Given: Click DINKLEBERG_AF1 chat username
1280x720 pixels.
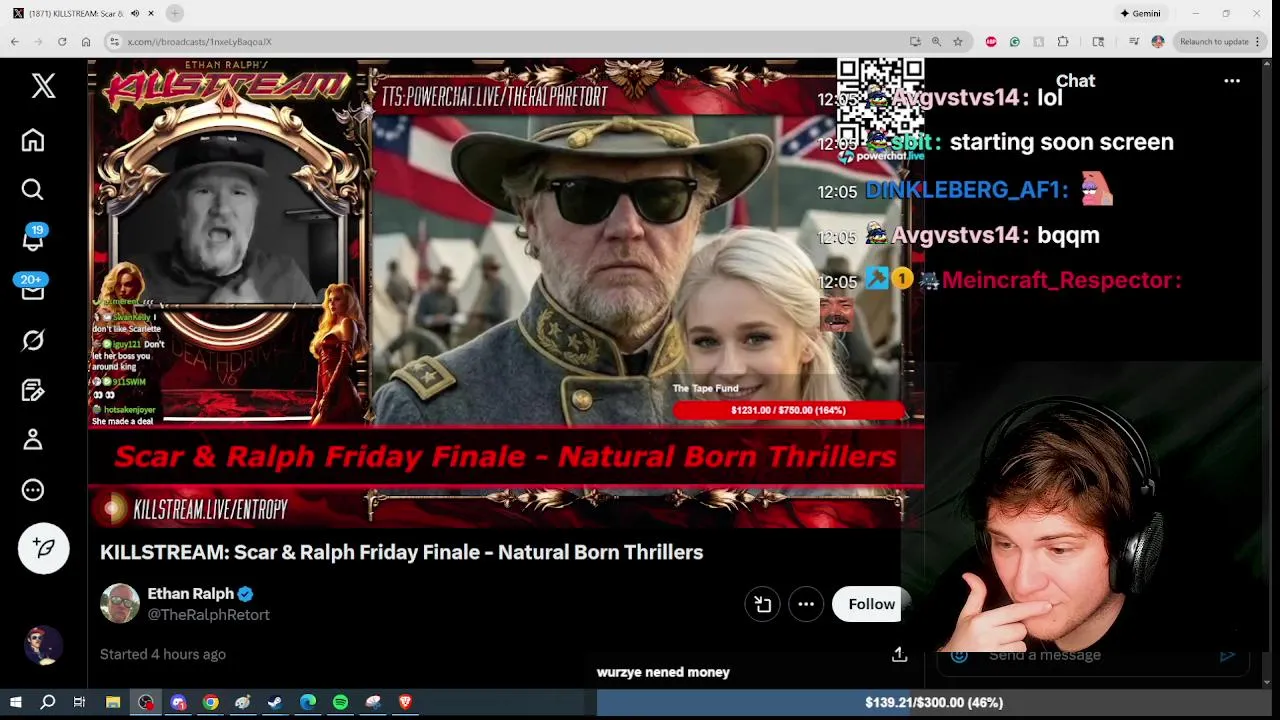Looking at the screenshot, I should click(965, 189).
